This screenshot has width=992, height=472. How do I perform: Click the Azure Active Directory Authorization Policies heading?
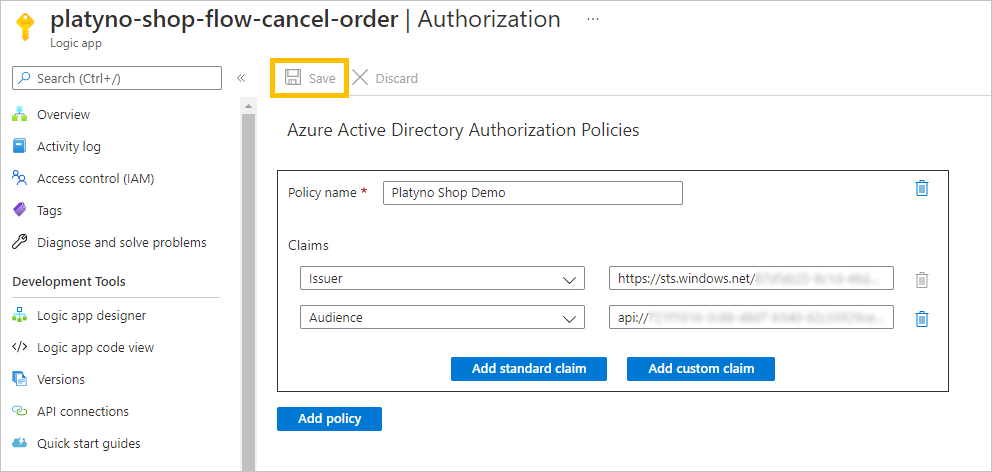point(463,130)
